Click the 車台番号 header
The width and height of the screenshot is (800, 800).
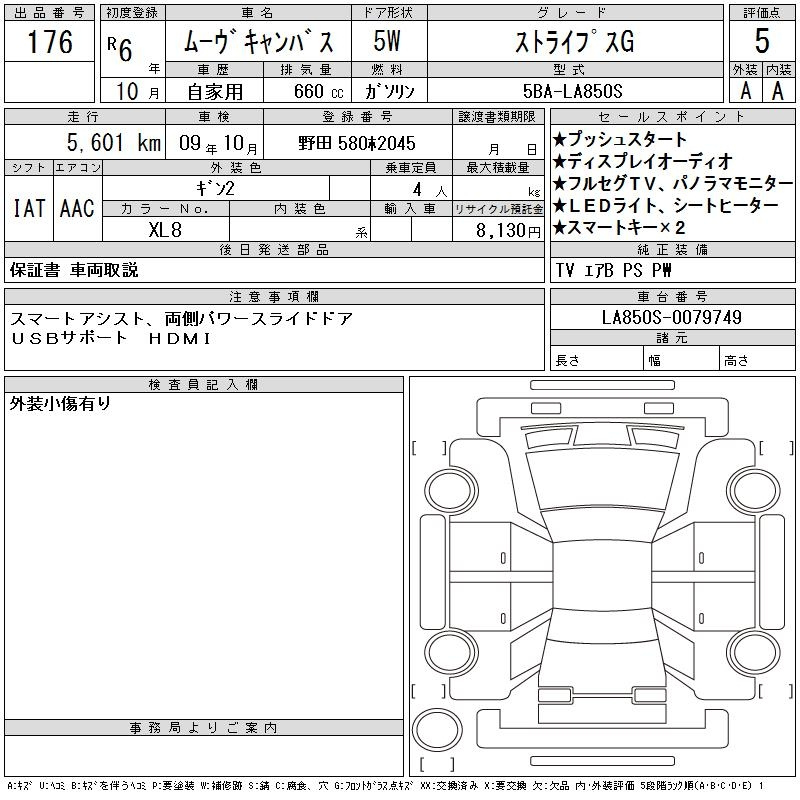click(672, 296)
